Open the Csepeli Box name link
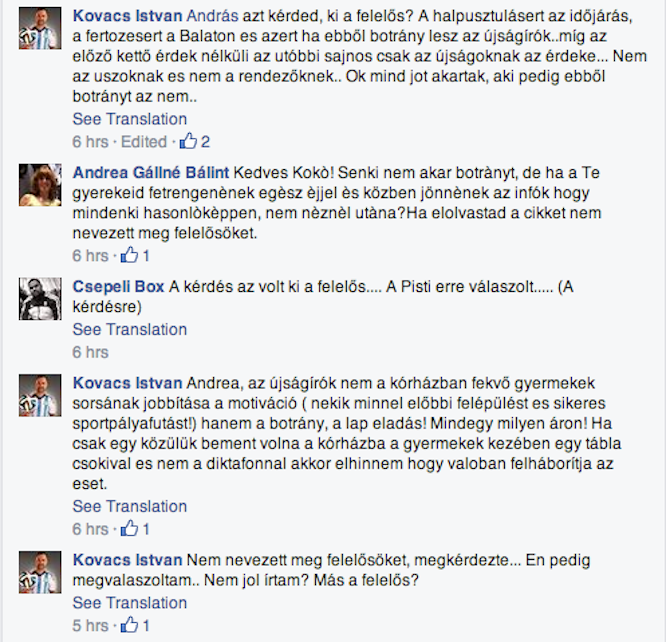This screenshot has width=666, height=642. point(118,287)
